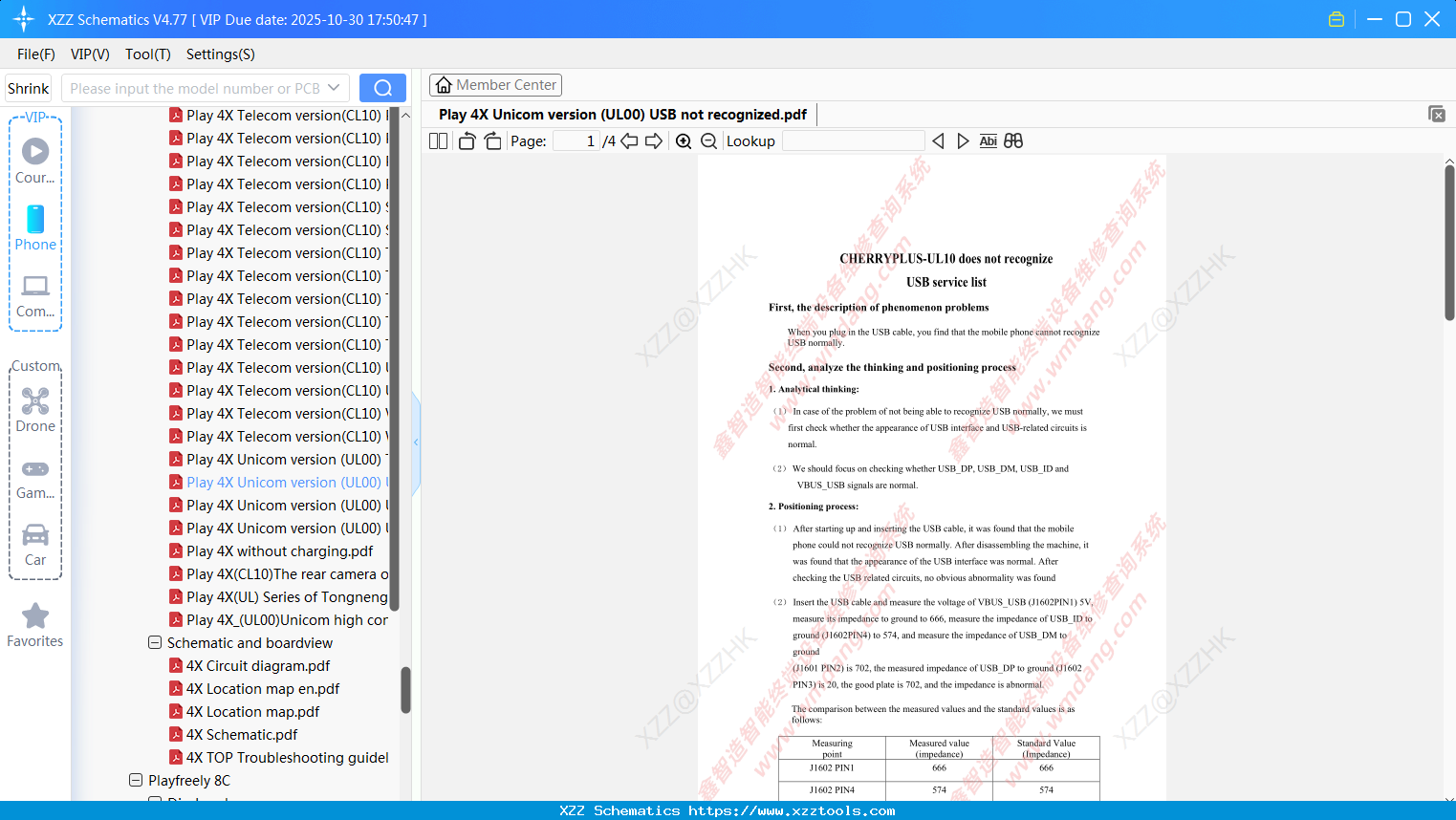Zoom in on the PDF
This screenshot has height=820, width=1456.
pos(684,141)
